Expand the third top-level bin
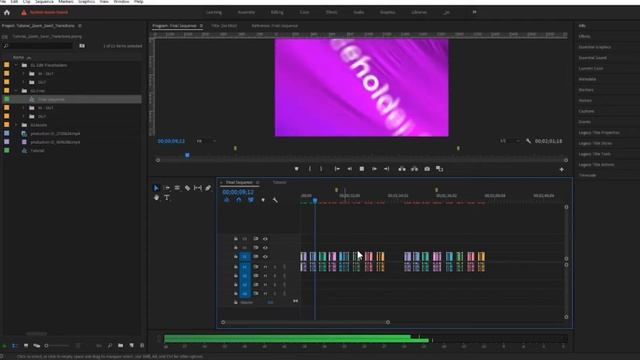 tap(16, 125)
